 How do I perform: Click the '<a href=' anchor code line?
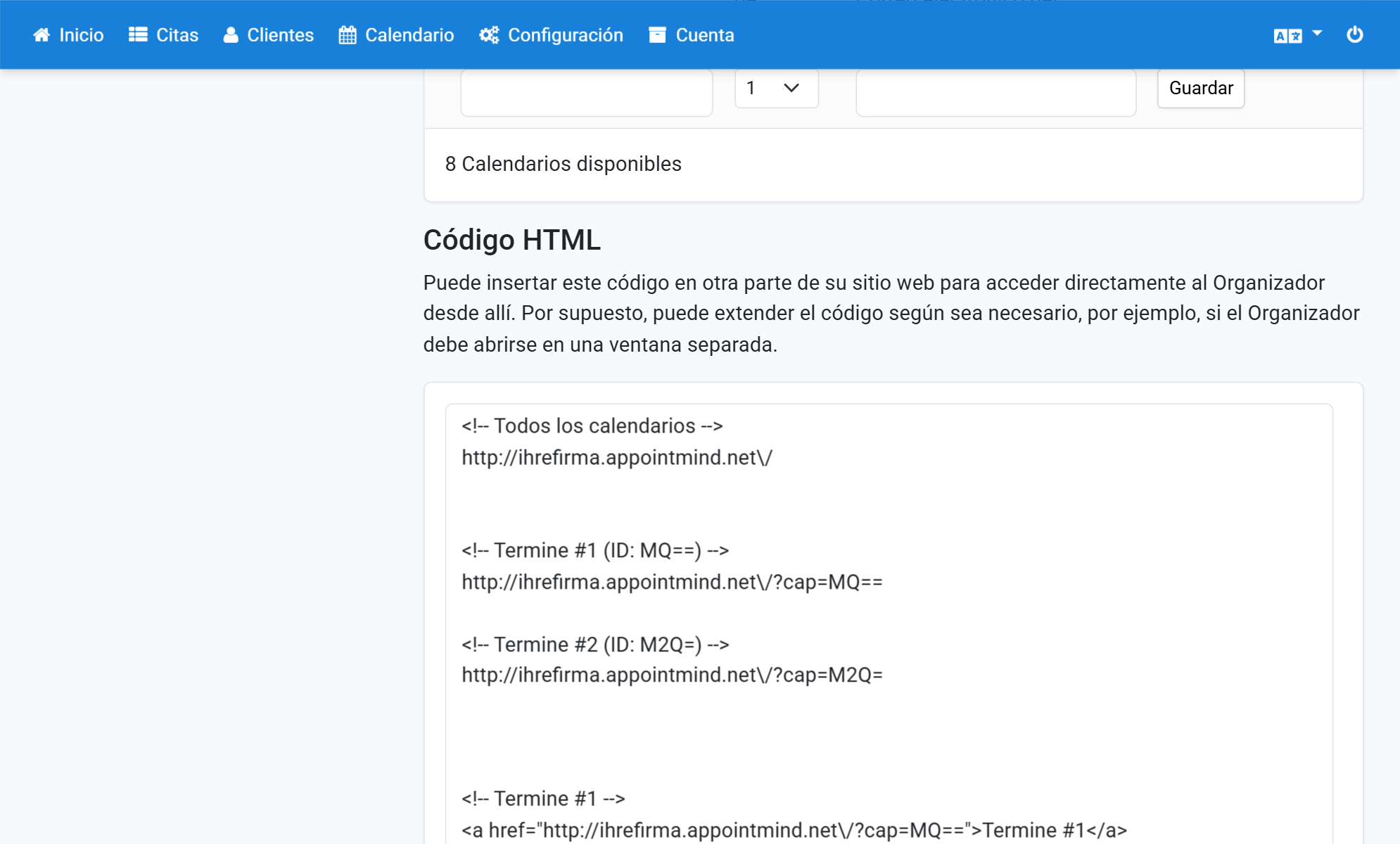click(x=794, y=831)
